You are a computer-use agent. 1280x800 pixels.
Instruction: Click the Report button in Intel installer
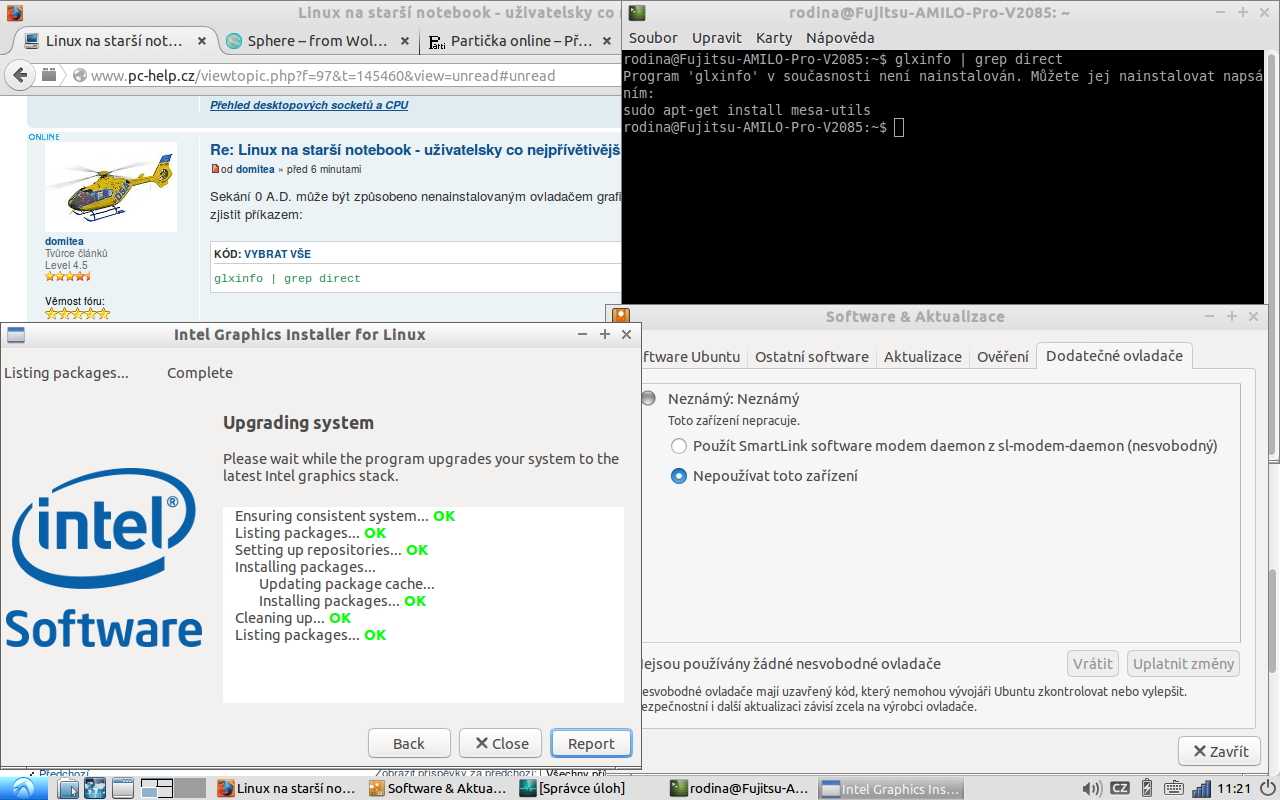[591, 743]
